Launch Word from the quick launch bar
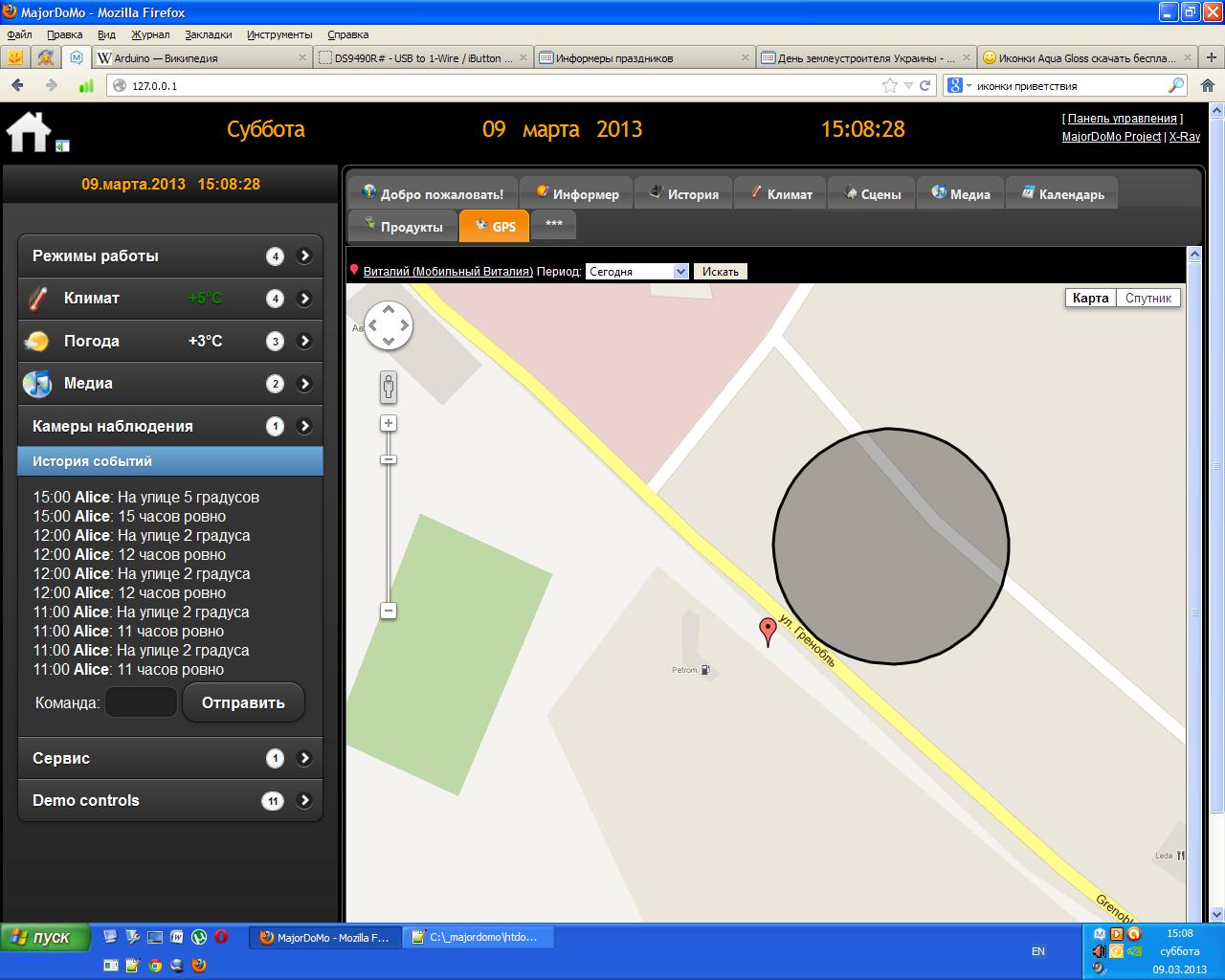 click(x=177, y=937)
